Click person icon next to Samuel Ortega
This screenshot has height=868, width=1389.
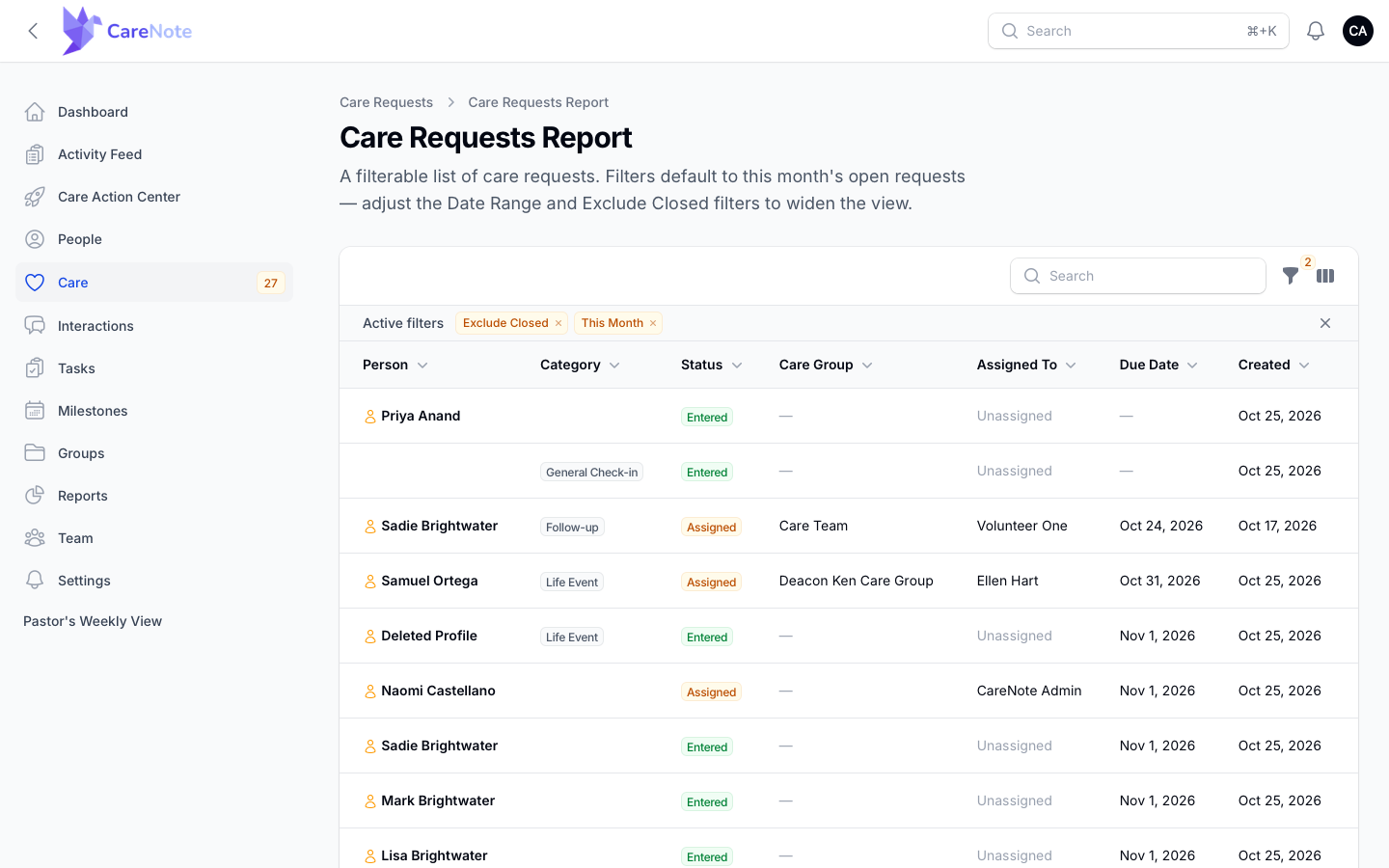click(x=370, y=582)
